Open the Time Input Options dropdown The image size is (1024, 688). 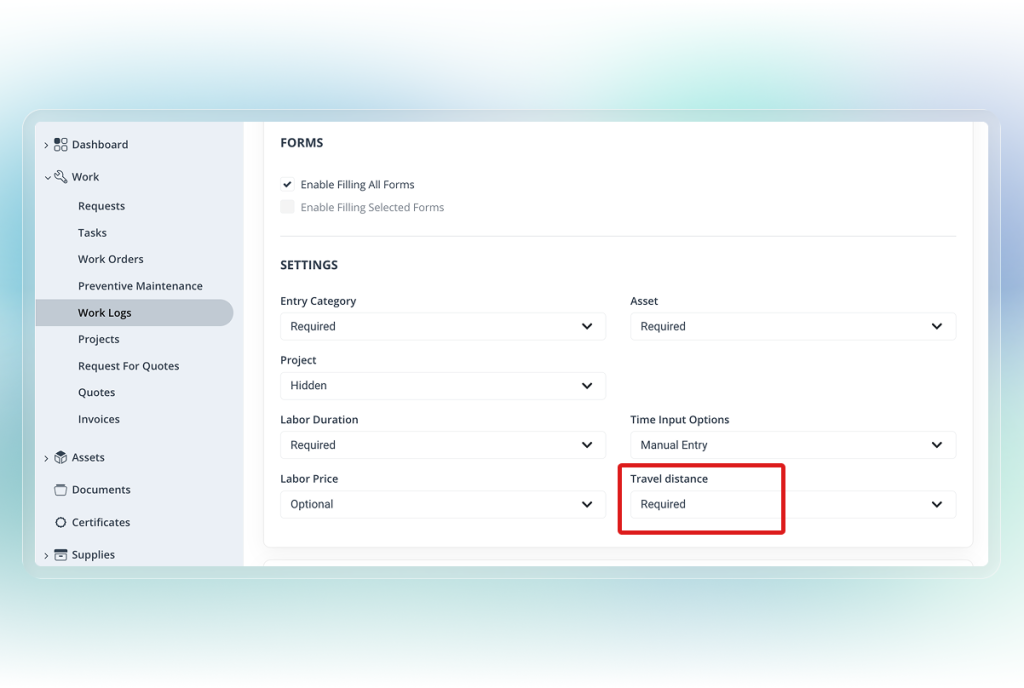click(x=792, y=445)
